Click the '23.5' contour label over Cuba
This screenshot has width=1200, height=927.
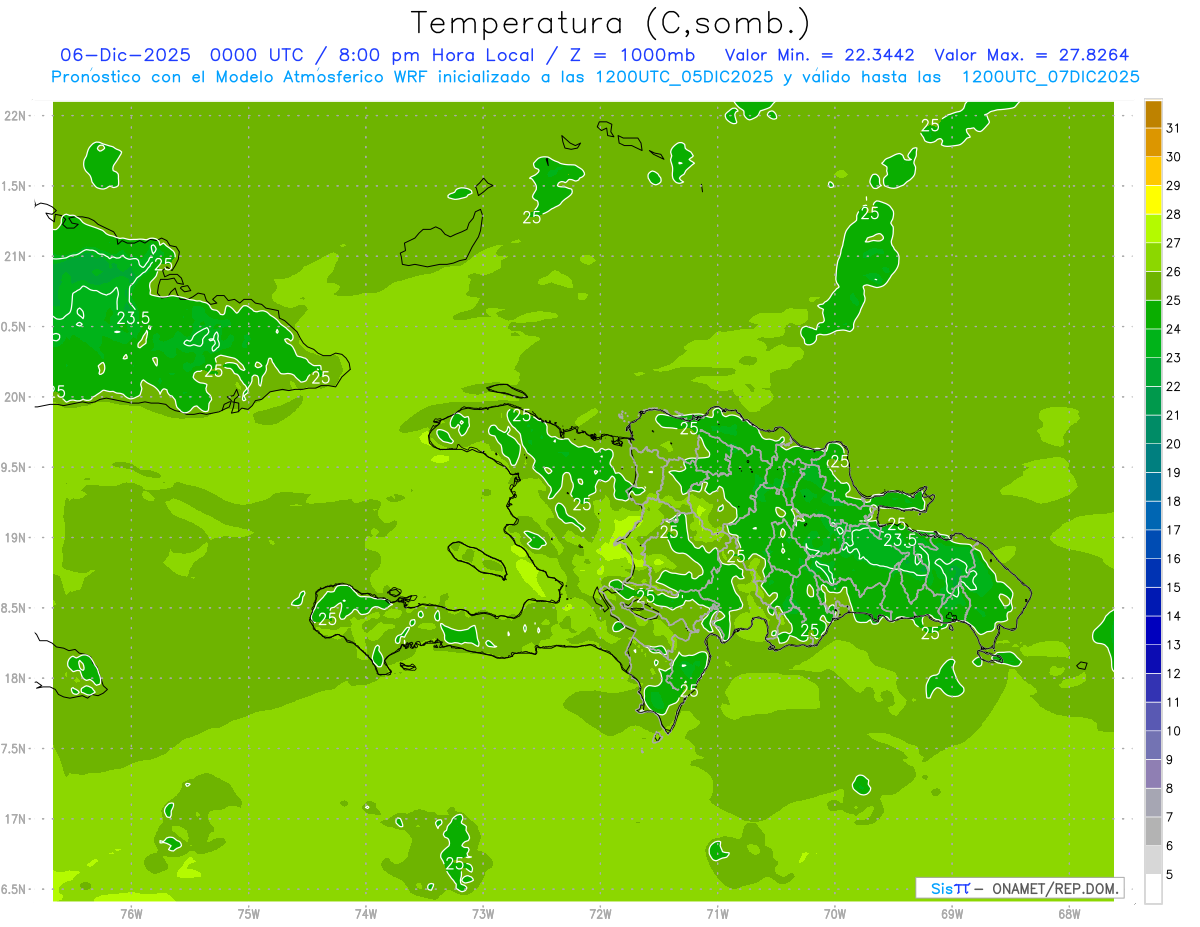tap(133, 318)
